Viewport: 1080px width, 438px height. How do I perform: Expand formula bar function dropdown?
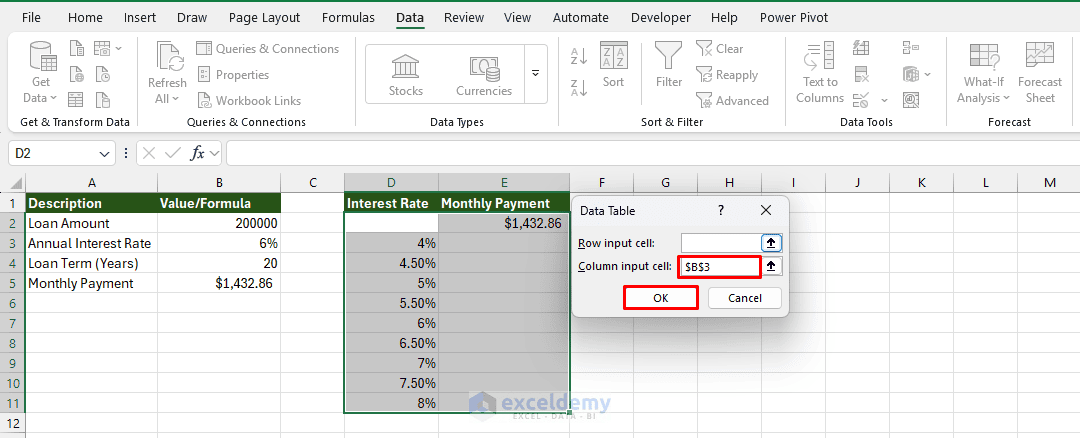(214, 154)
